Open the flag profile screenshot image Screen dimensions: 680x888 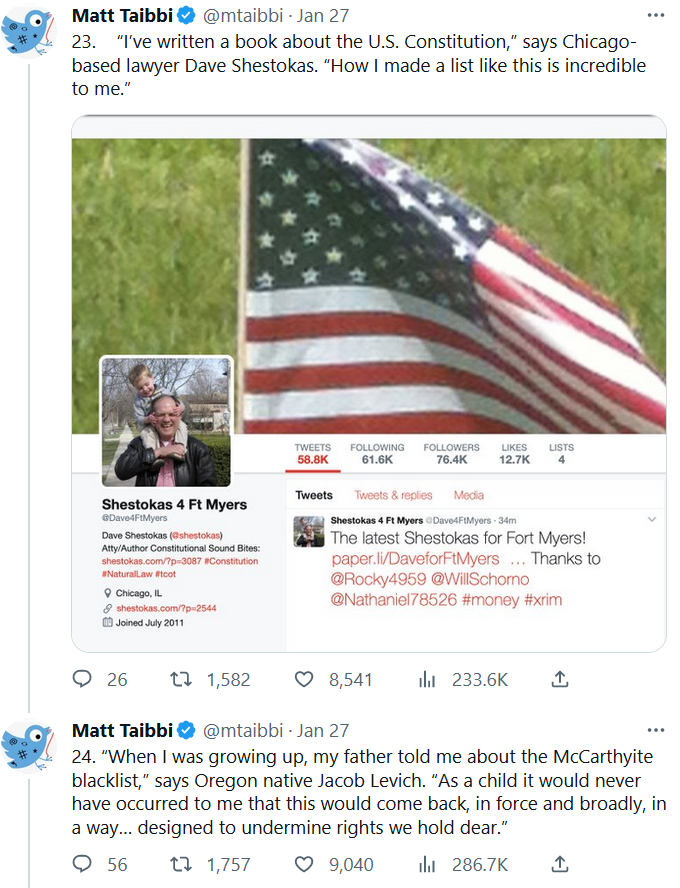pyautogui.click(x=369, y=384)
